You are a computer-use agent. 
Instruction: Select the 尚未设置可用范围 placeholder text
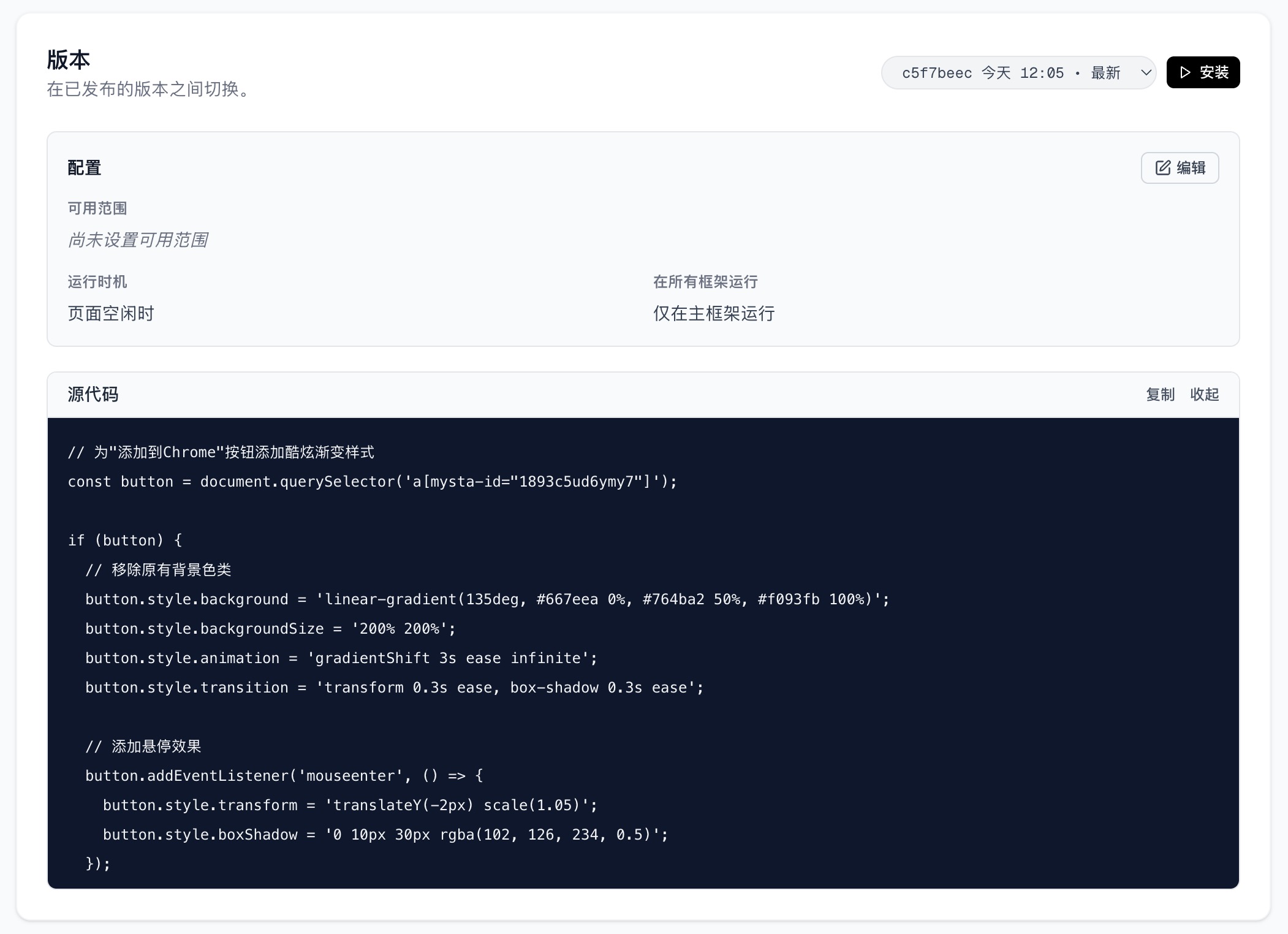click(x=138, y=240)
